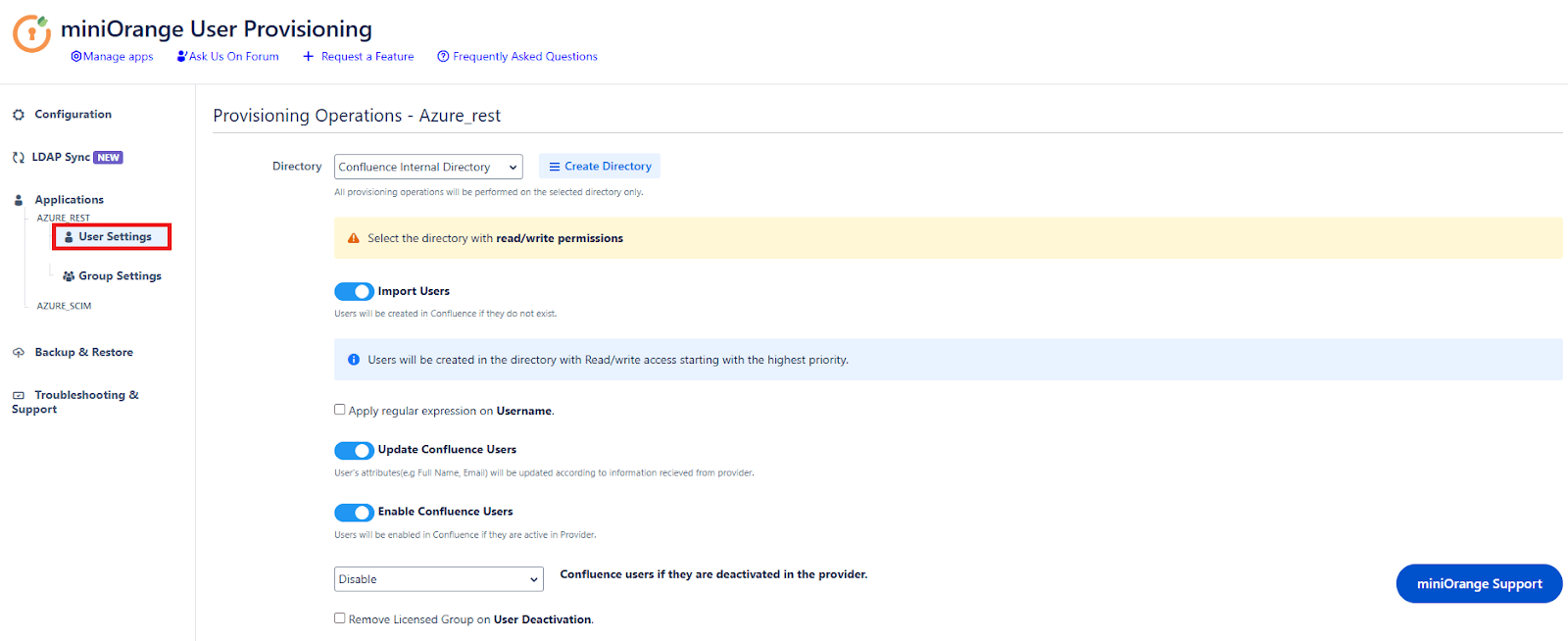
Task: Click the miniOrange Support button
Action: click(x=1479, y=584)
